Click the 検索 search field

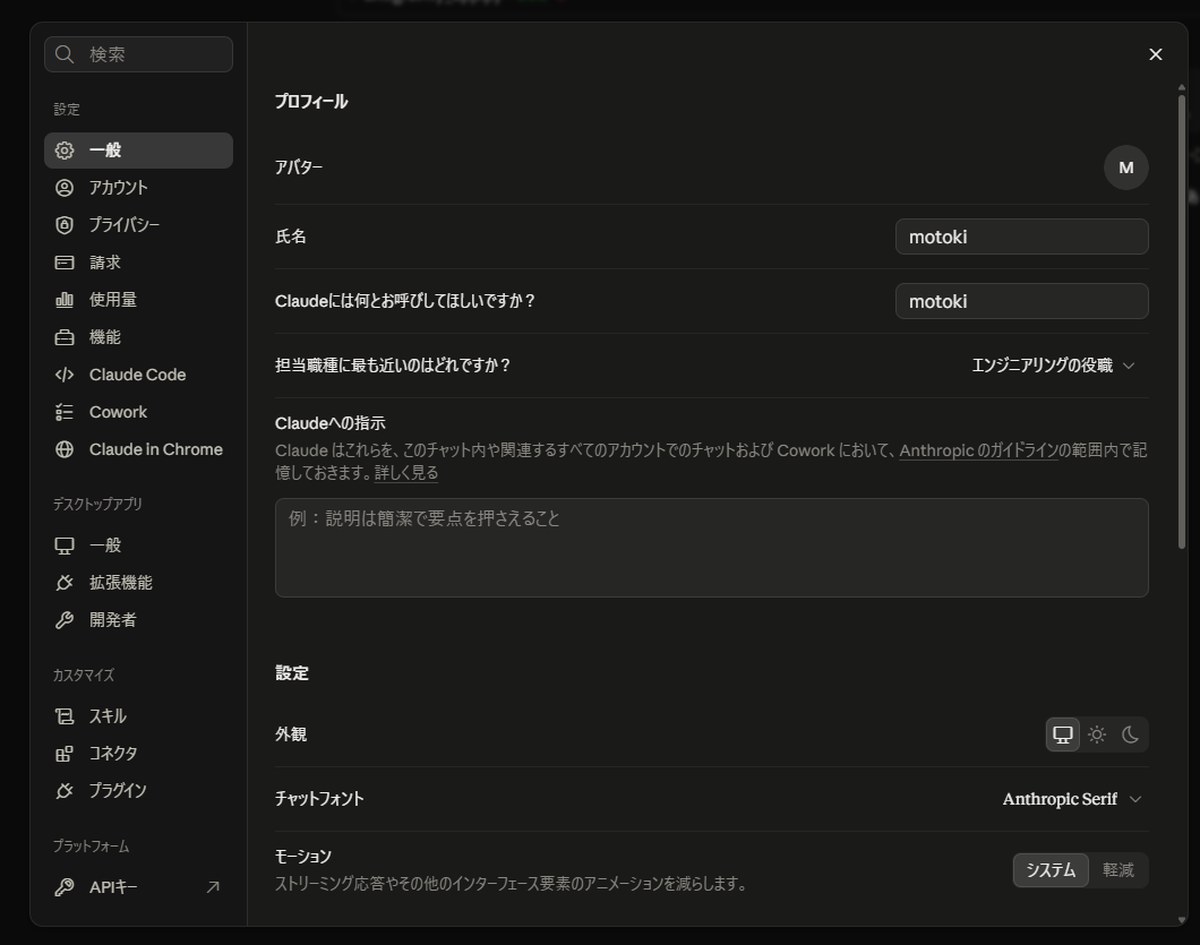[x=138, y=54]
